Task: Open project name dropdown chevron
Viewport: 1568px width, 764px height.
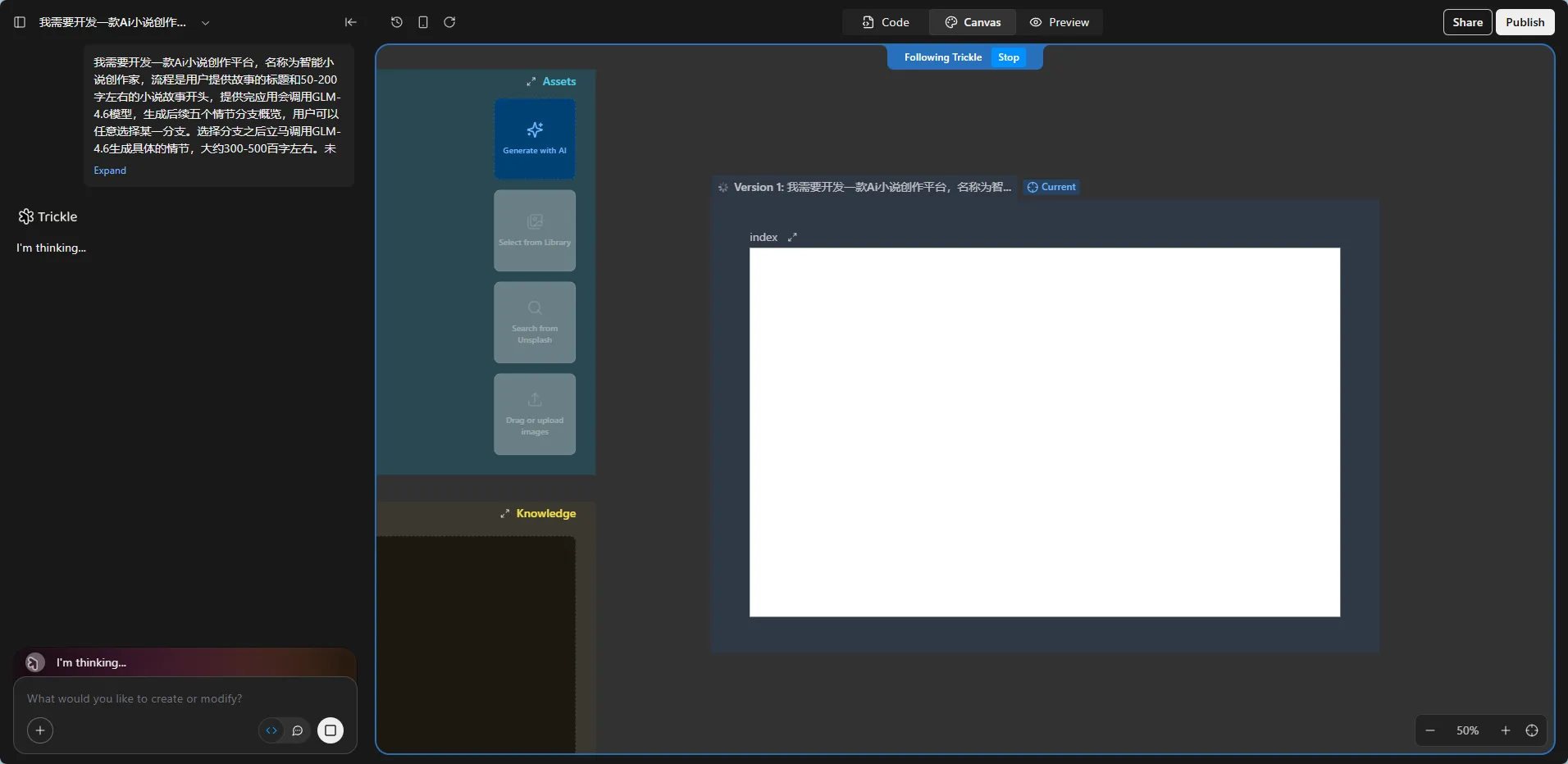Action: [x=206, y=23]
